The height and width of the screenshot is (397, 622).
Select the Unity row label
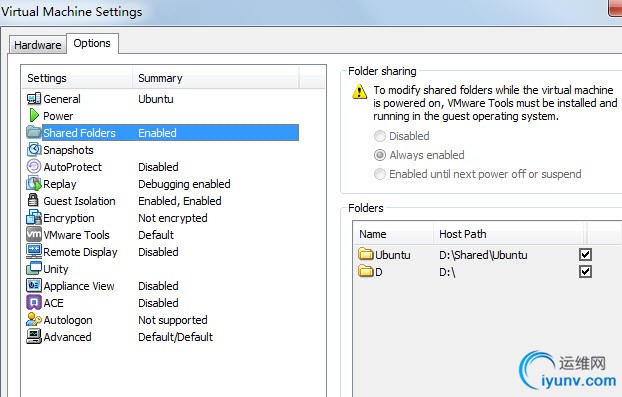click(x=56, y=269)
